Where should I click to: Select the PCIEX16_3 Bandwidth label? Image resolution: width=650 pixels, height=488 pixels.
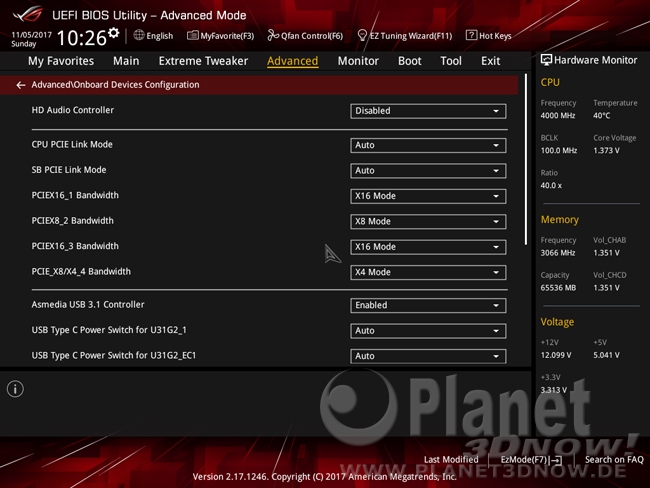coord(75,246)
